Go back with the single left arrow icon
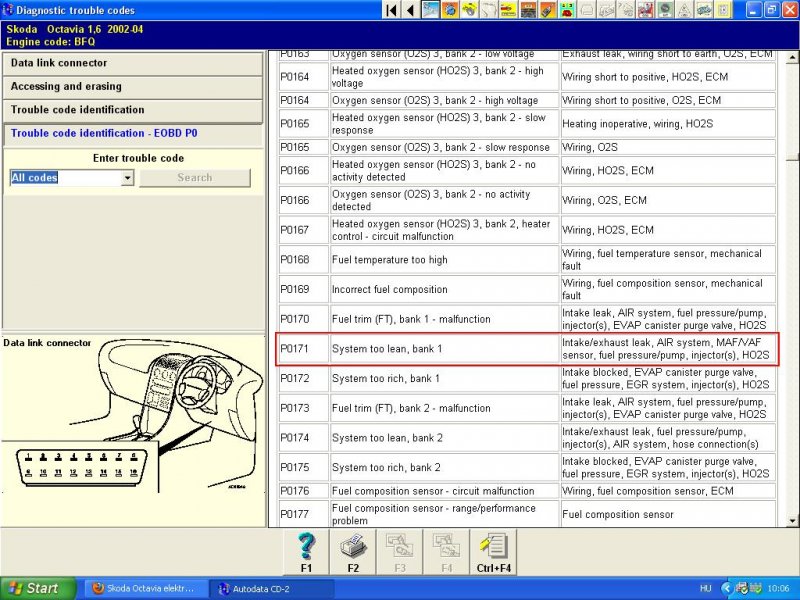Screen dimensions: 800x600 point(410,10)
